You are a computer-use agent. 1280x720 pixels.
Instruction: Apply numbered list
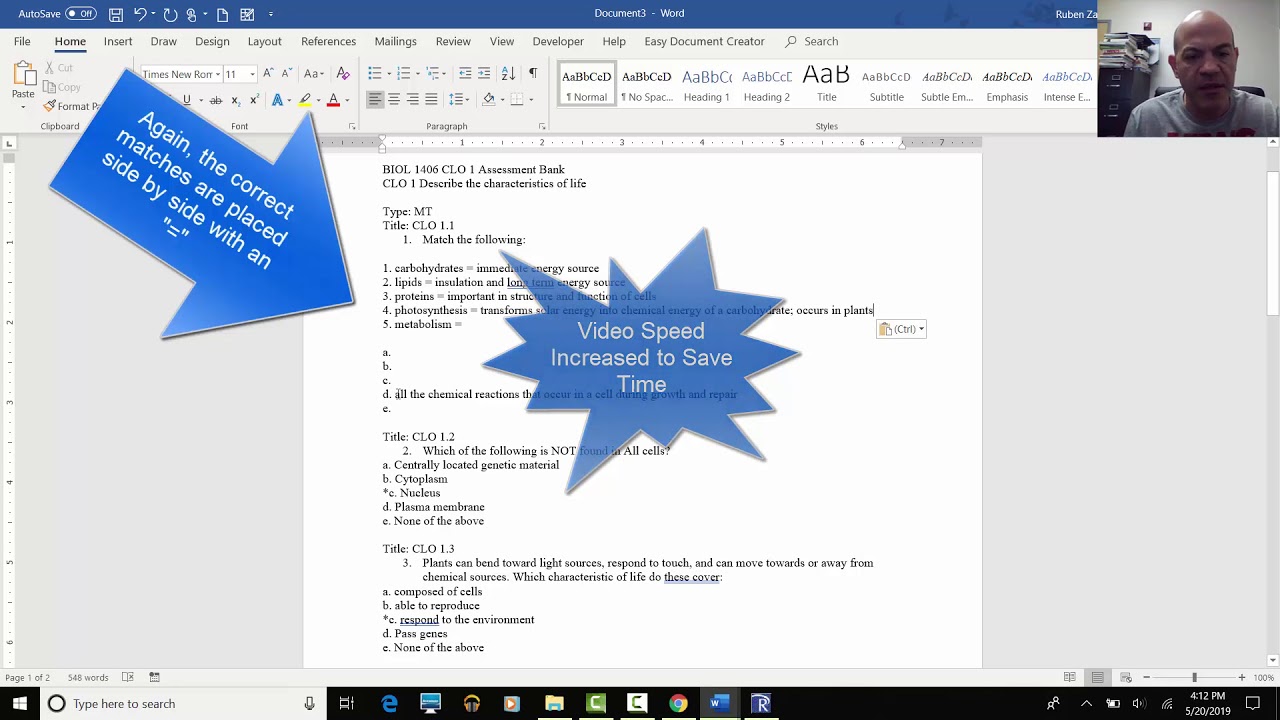(x=403, y=74)
